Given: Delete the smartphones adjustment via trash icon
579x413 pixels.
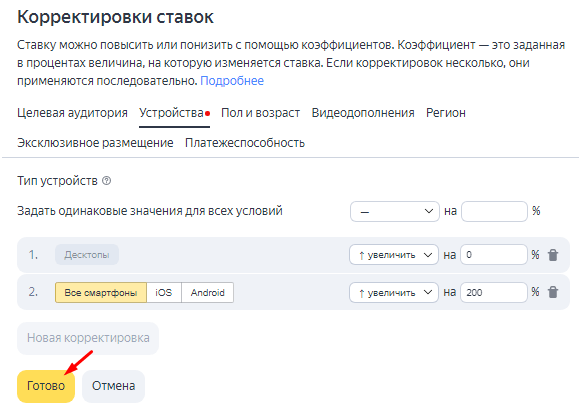Looking at the screenshot, I should (x=553, y=292).
